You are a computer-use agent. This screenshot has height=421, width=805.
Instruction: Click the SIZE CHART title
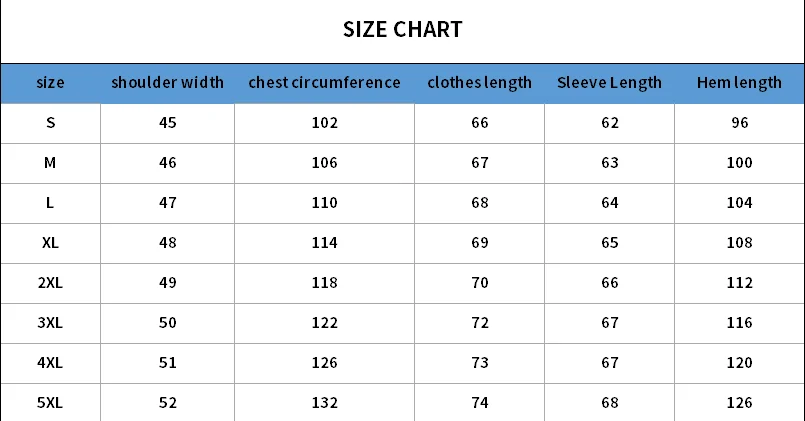click(x=402, y=29)
